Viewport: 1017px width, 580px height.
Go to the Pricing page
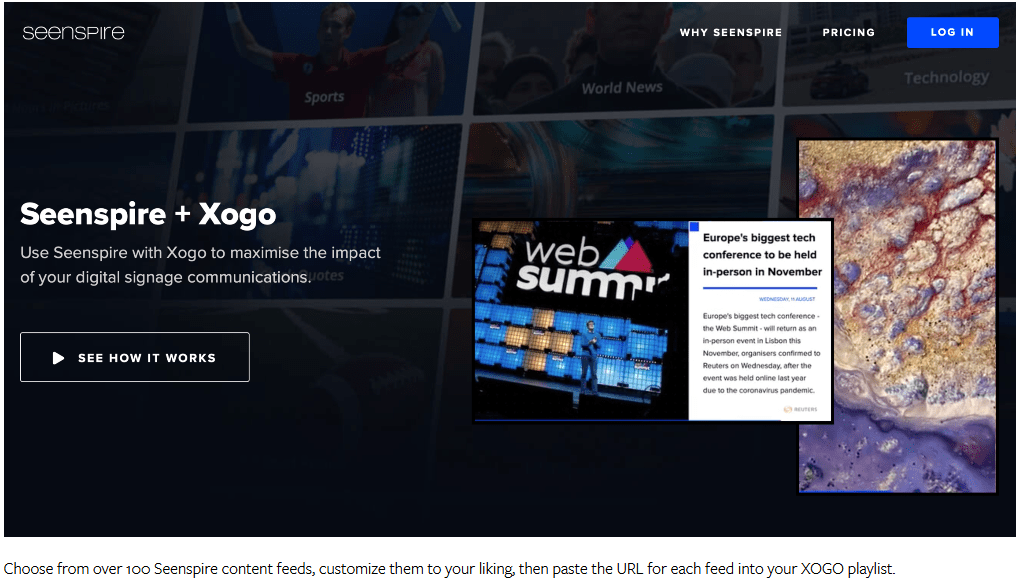coord(848,32)
